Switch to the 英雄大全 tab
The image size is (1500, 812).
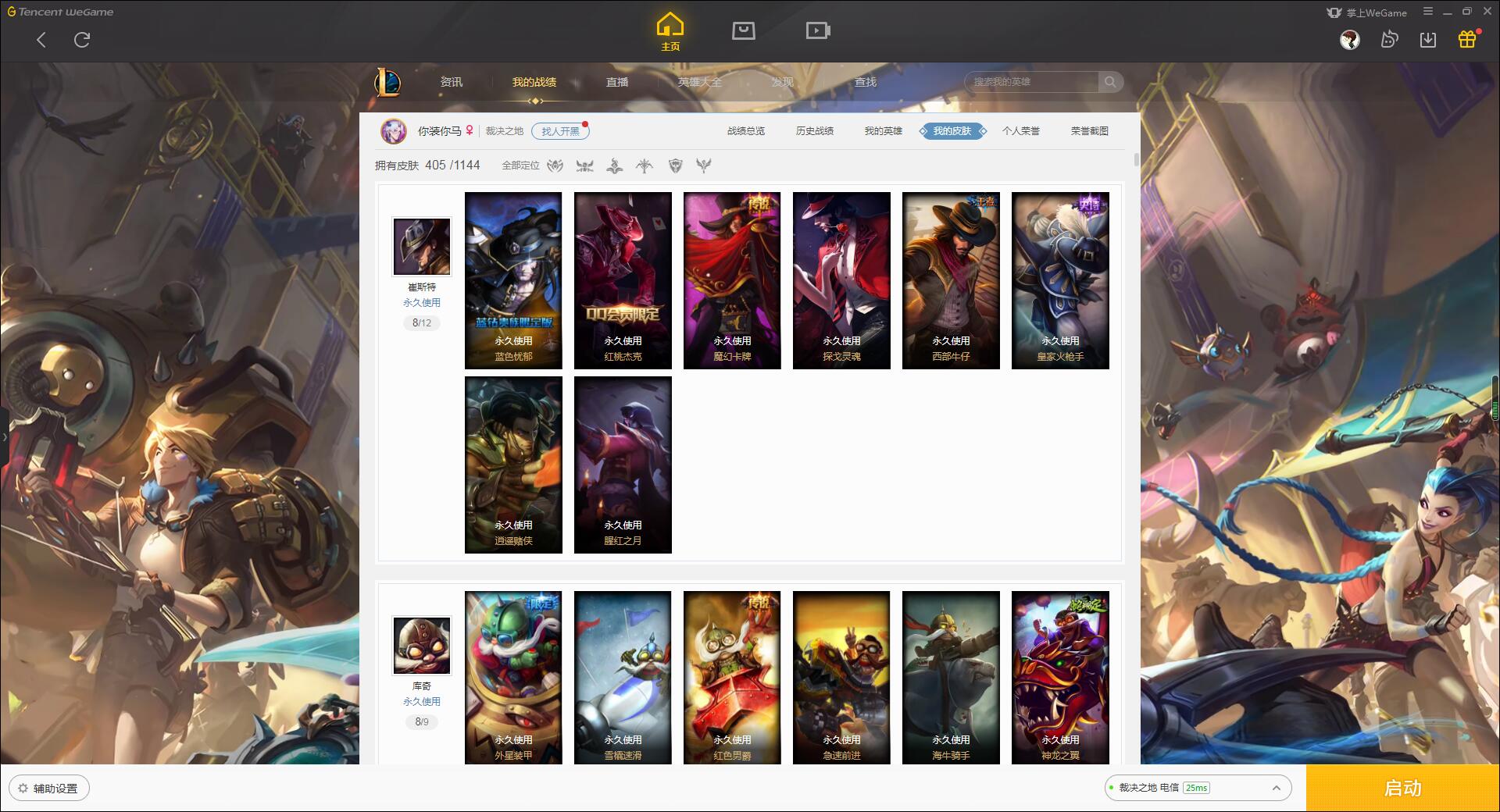pyautogui.click(x=700, y=82)
